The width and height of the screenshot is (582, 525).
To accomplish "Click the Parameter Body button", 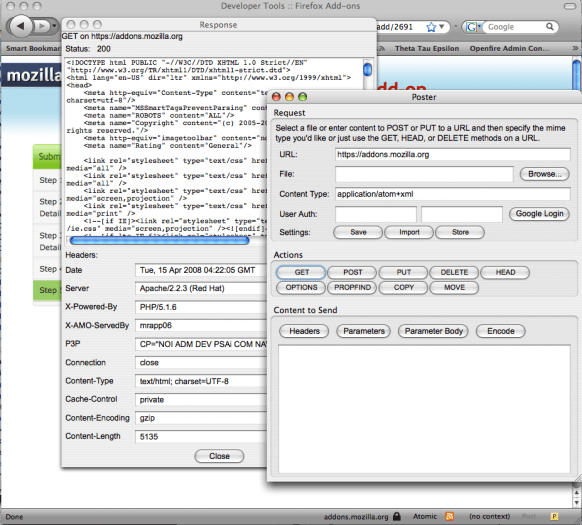I will point(434,331).
